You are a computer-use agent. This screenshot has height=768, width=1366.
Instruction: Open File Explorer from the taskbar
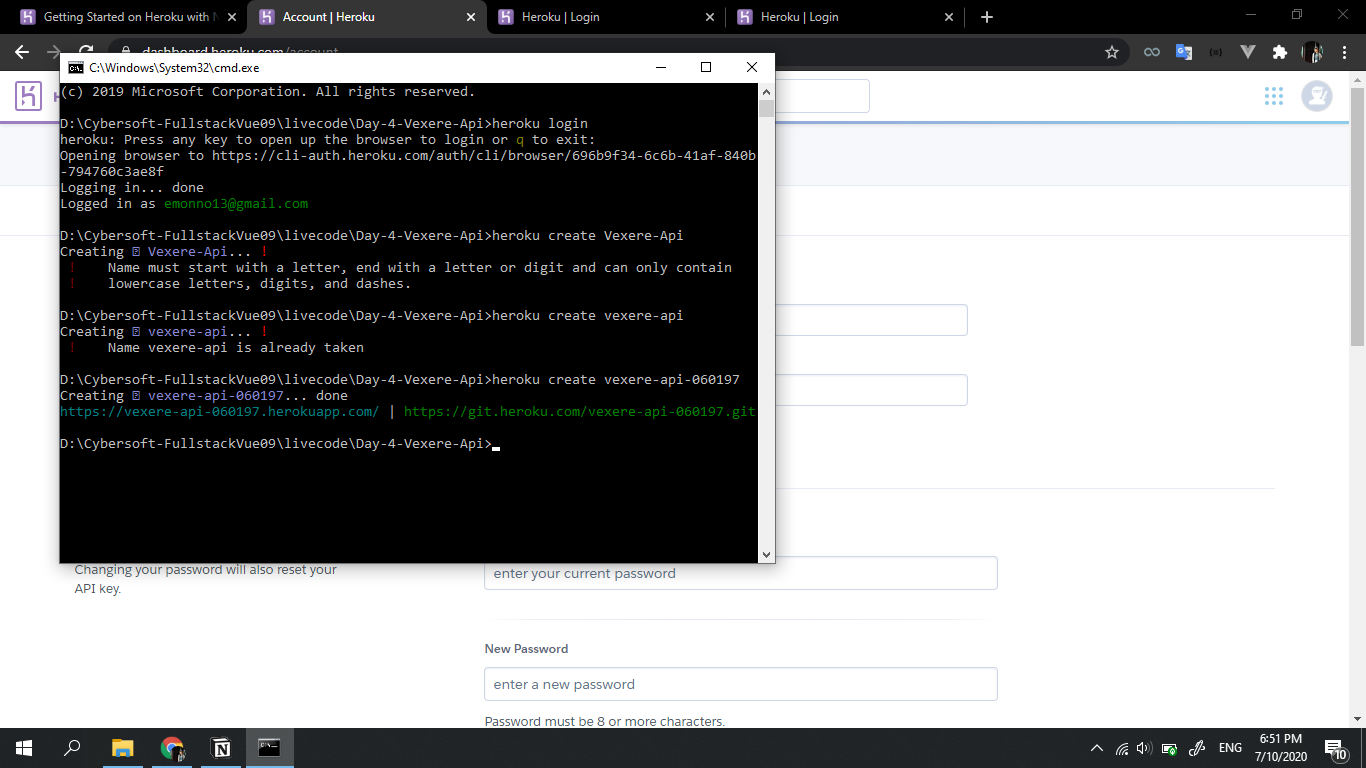click(x=122, y=747)
